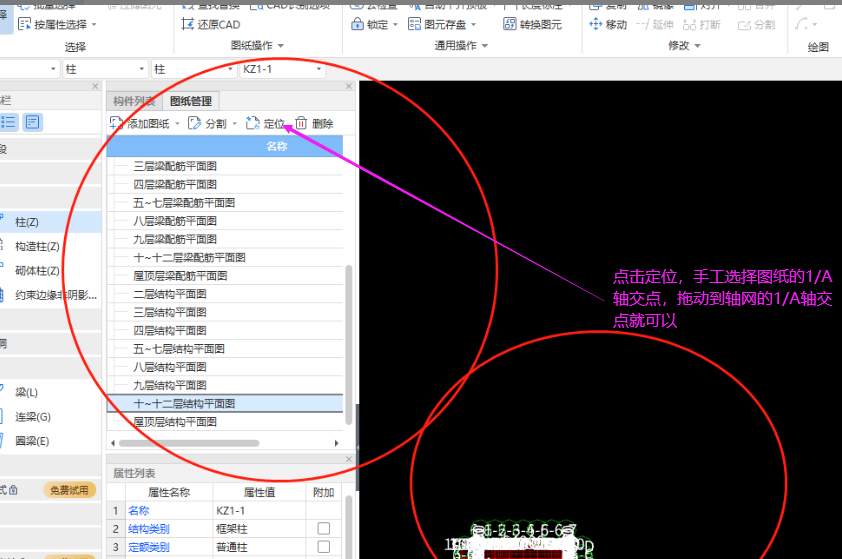Click the 转换图元 icon
842x559 pixels.
click(510, 24)
